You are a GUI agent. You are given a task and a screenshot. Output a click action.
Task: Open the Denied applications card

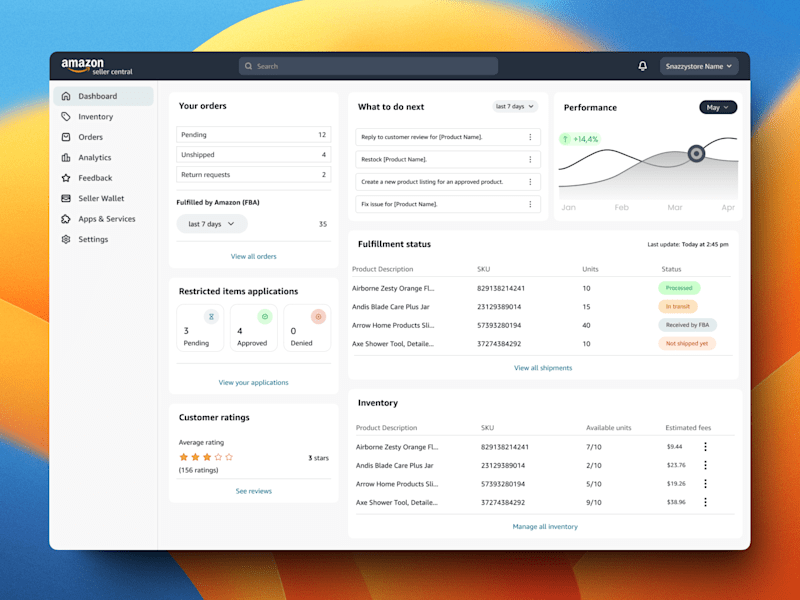(307, 328)
